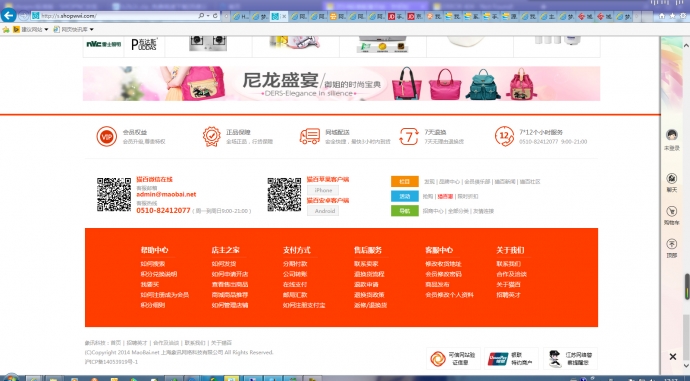Open 首页 link in bottom footer bar
The height and width of the screenshot is (381, 690).
(115, 343)
